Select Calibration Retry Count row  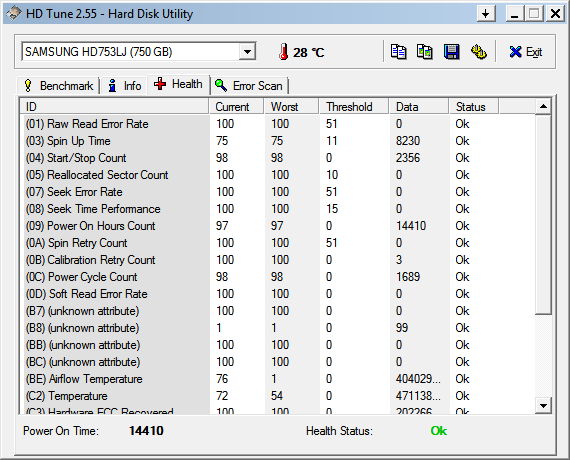click(x=278, y=260)
